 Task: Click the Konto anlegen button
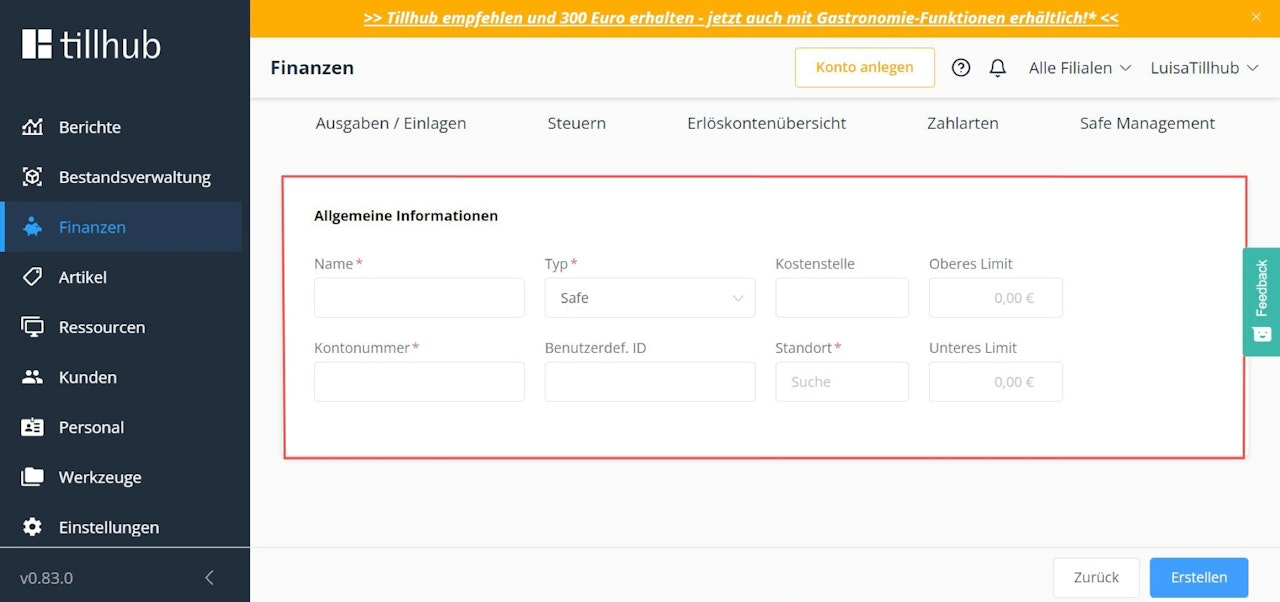864,68
